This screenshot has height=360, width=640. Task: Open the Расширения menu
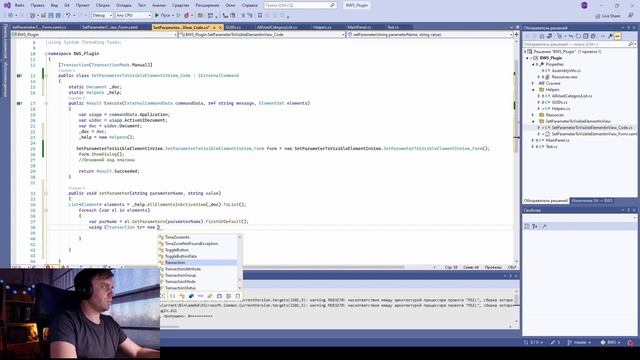(207, 5)
